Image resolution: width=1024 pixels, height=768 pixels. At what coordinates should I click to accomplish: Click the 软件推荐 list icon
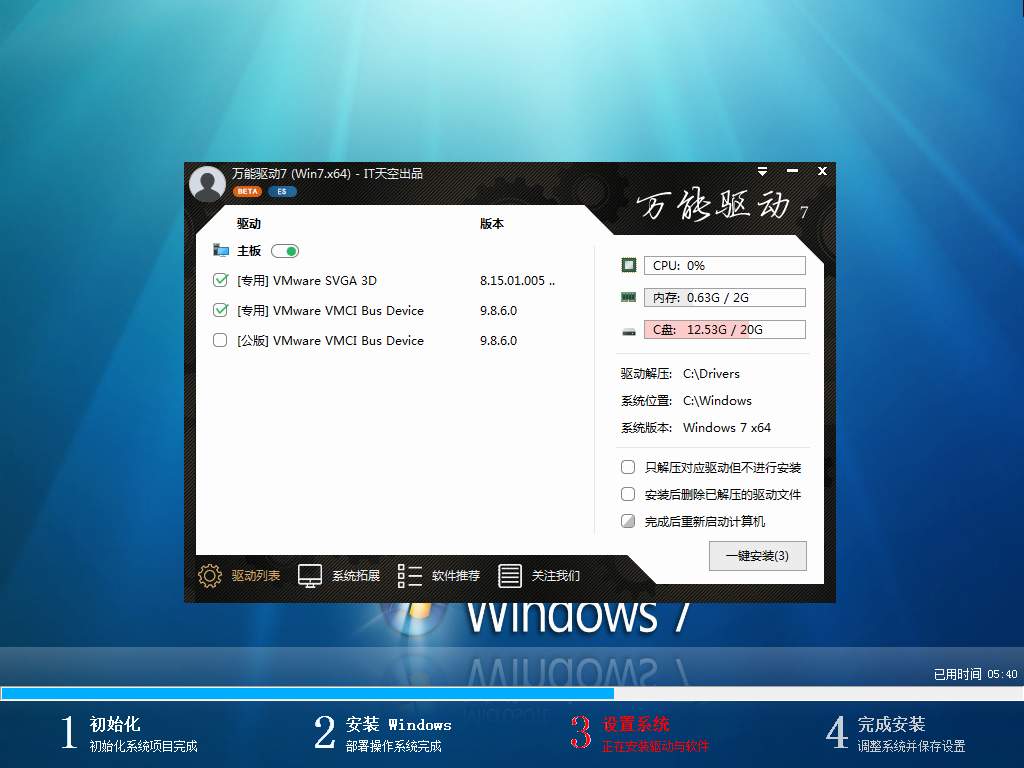(x=409, y=575)
